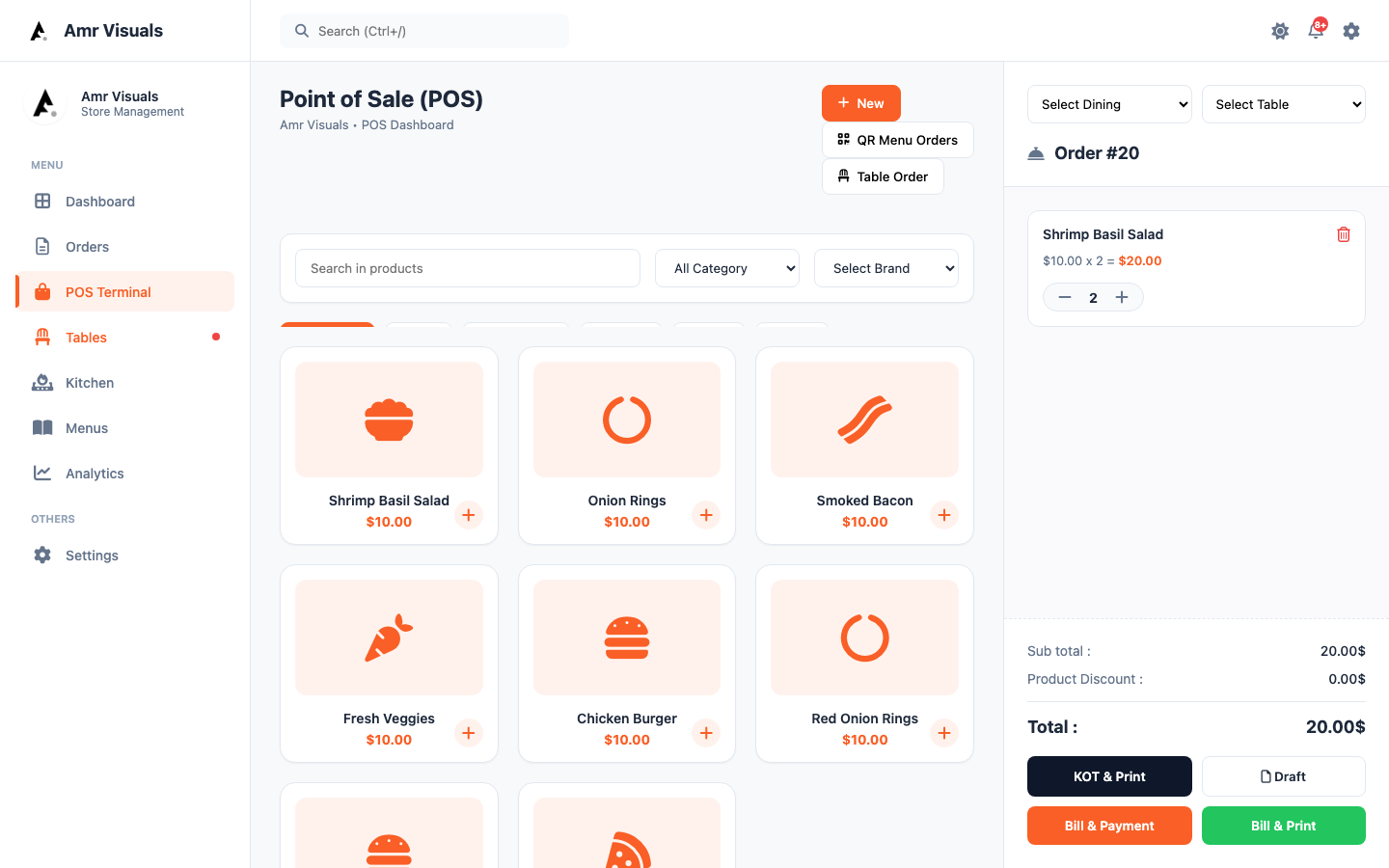1389x868 pixels.
Task: Open Analytics in the sidebar
Action: 124,474
